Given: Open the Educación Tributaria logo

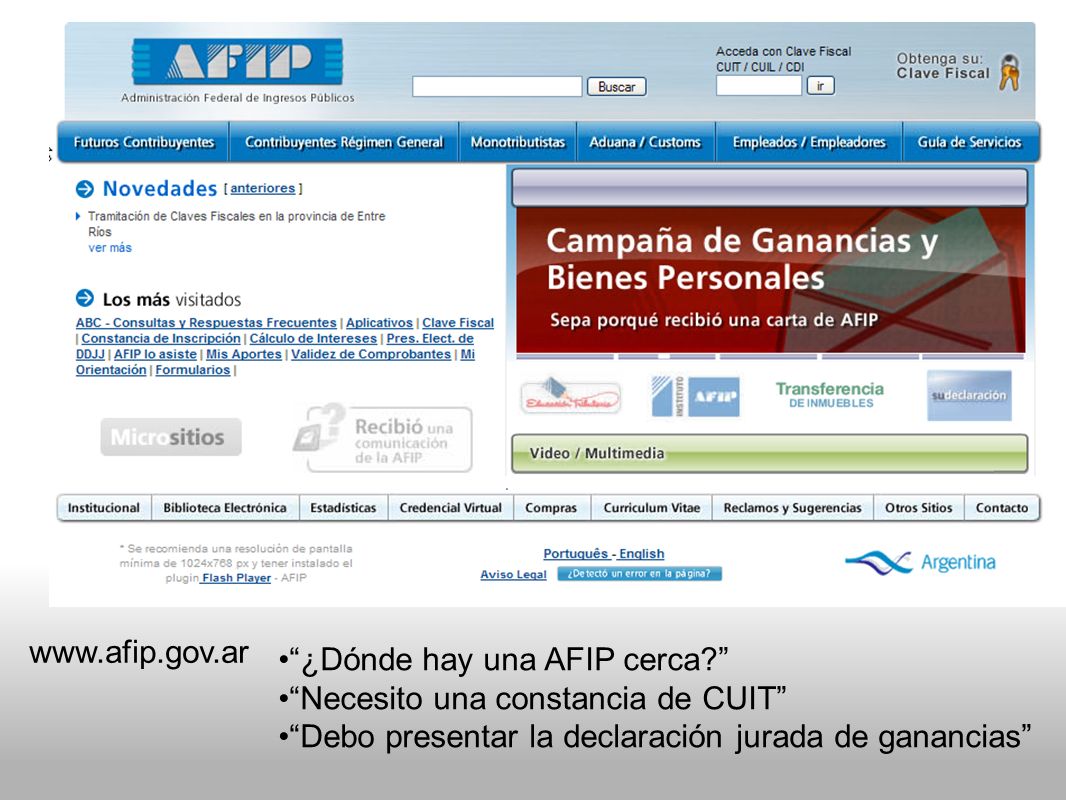Looking at the screenshot, I should click(571, 396).
